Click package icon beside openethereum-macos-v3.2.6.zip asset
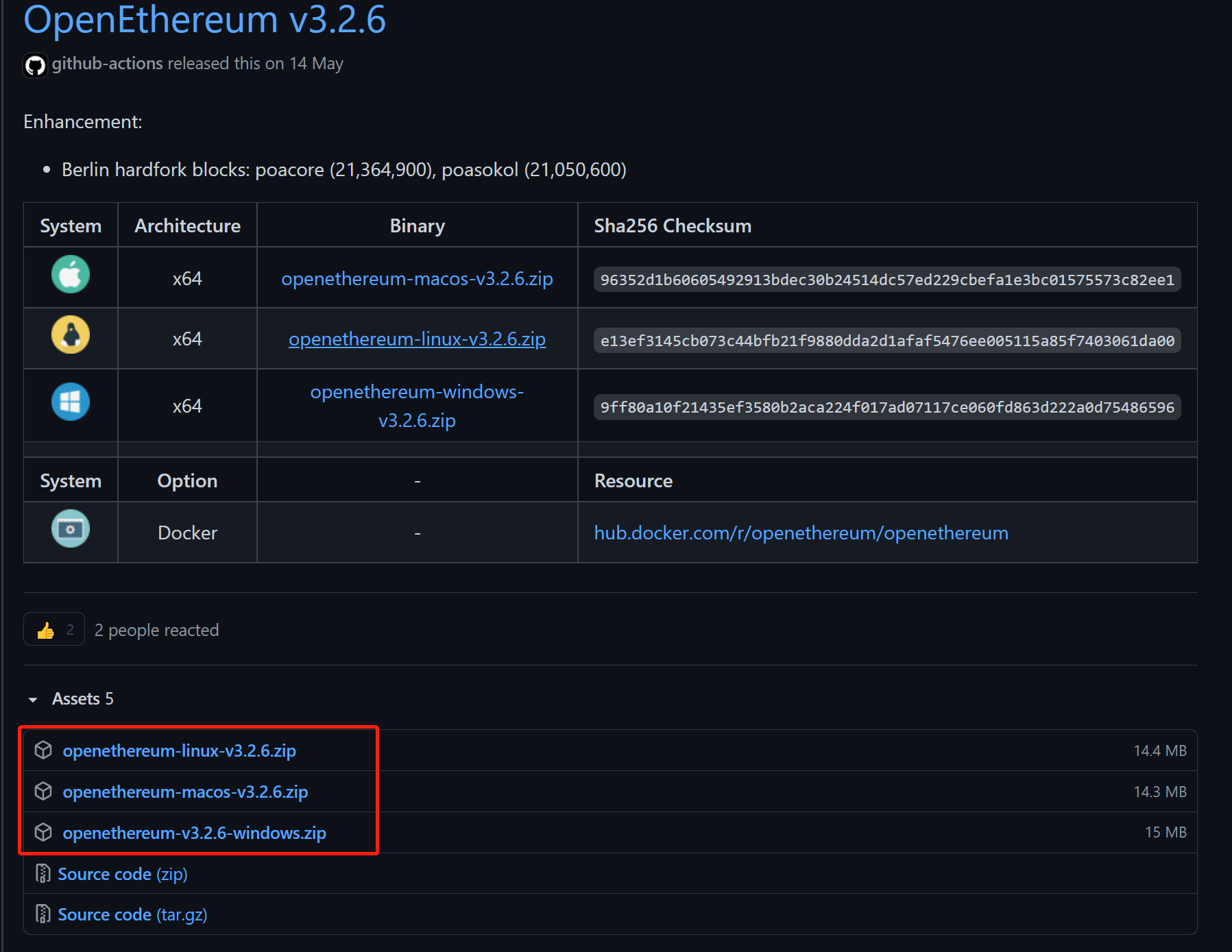Screen dimensions: 1232x952 pos(43,792)
